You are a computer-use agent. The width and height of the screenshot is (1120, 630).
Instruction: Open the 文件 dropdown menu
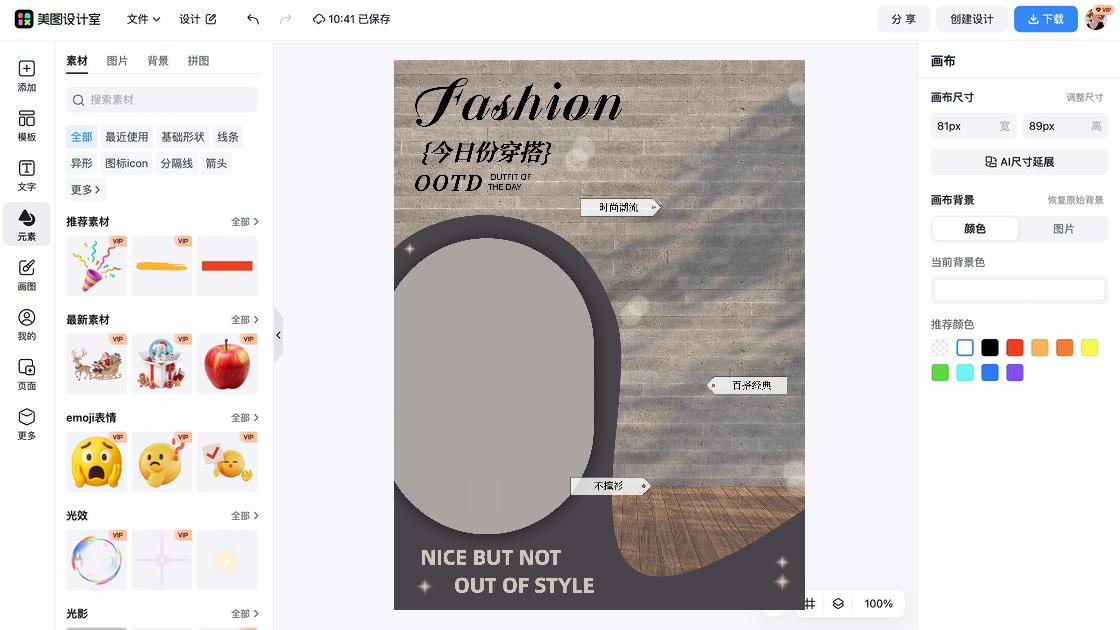click(143, 19)
